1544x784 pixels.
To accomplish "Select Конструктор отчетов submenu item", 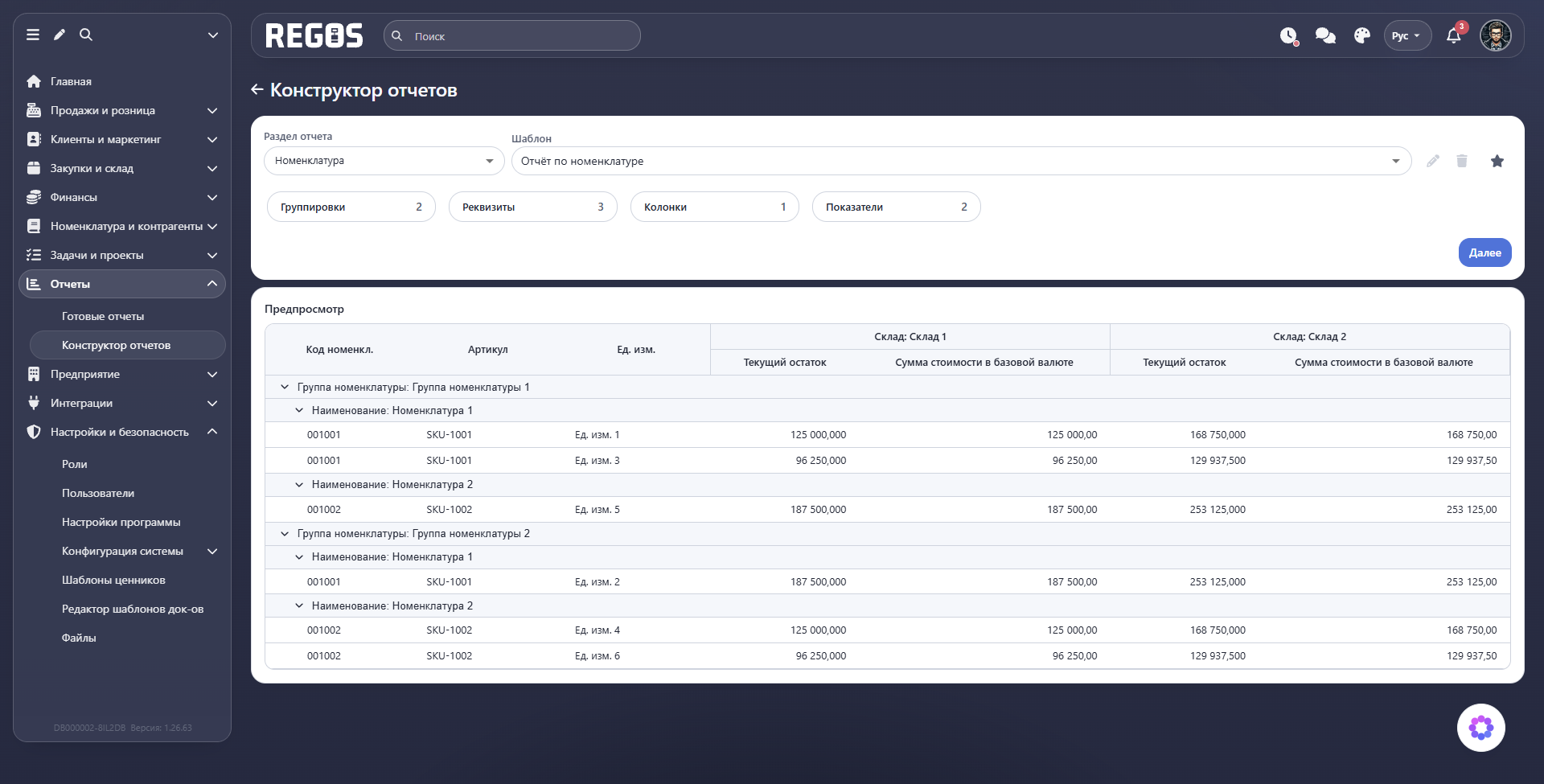I will click(x=128, y=345).
